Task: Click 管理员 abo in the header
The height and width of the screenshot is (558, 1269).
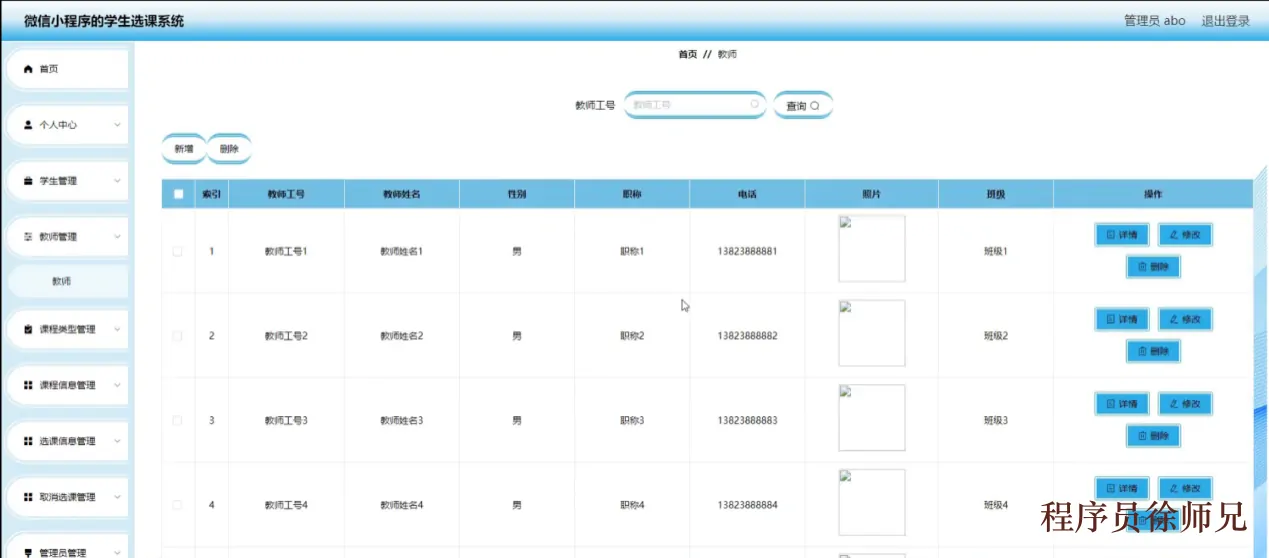Action: [1154, 21]
